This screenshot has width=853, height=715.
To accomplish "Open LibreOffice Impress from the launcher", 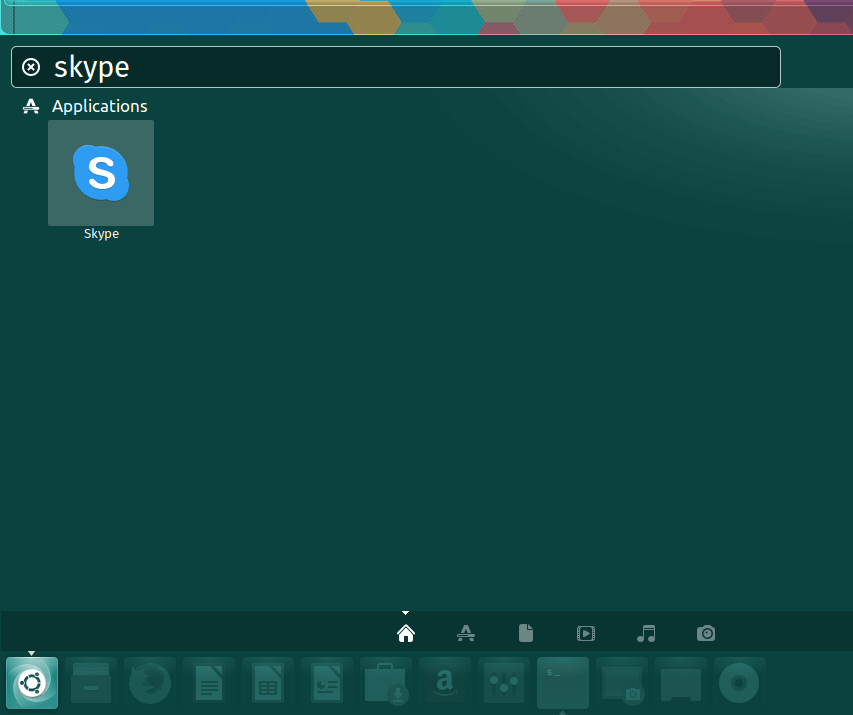I will click(x=327, y=683).
